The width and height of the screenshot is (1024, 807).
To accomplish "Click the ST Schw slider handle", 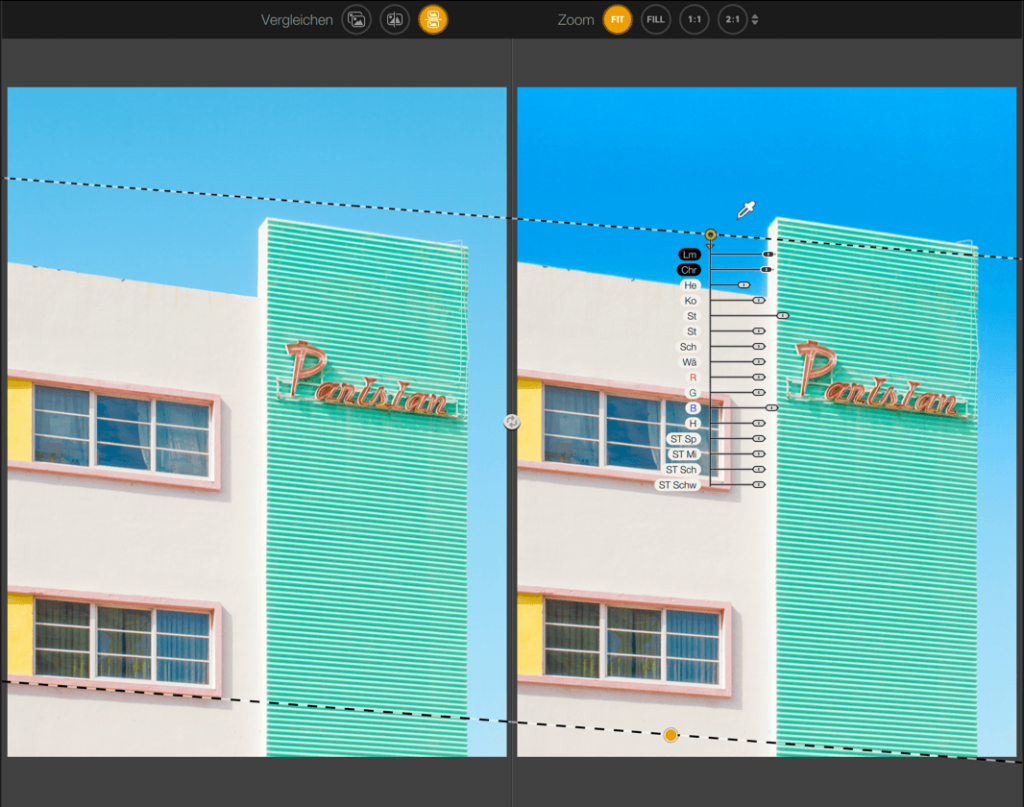I will click(758, 484).
